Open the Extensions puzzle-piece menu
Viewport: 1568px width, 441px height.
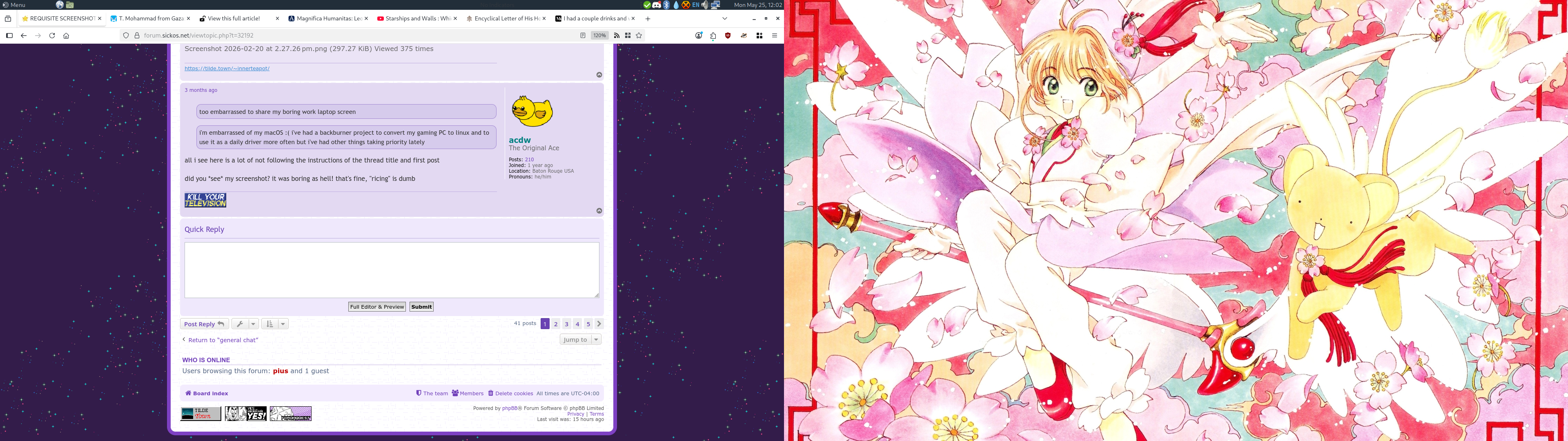pyautogui.click(x=713, y=36)
